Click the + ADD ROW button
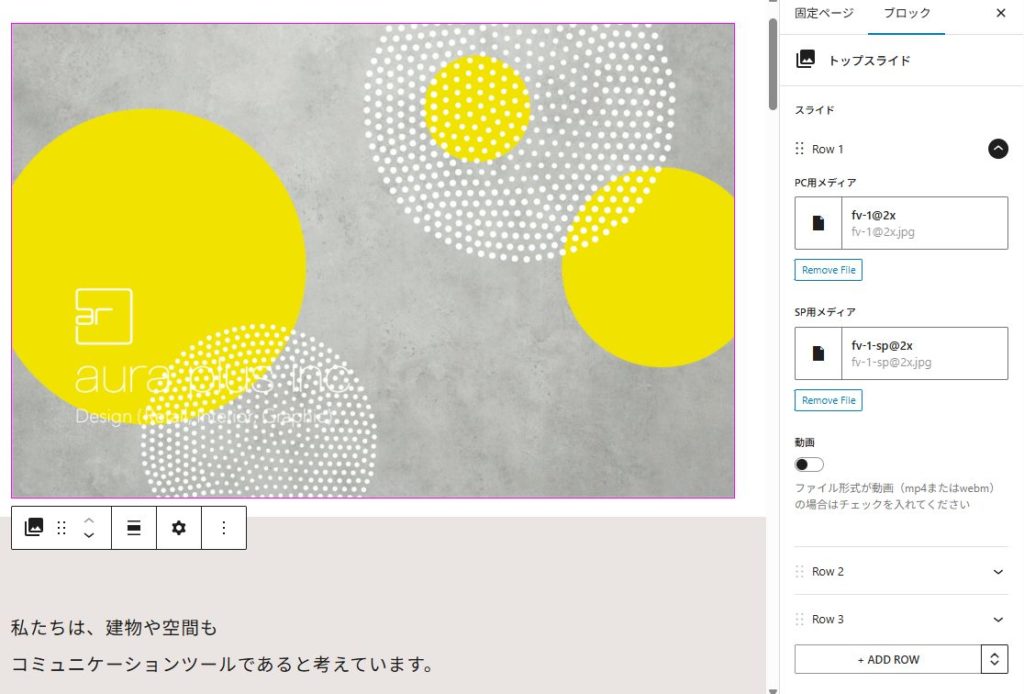The height and width of the screenshot is (694, 1024). pos(888,659)
